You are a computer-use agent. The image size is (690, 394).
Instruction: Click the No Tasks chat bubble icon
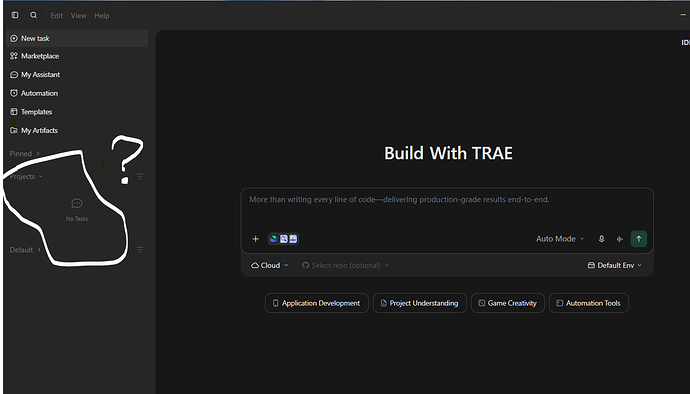coord(77,203)
